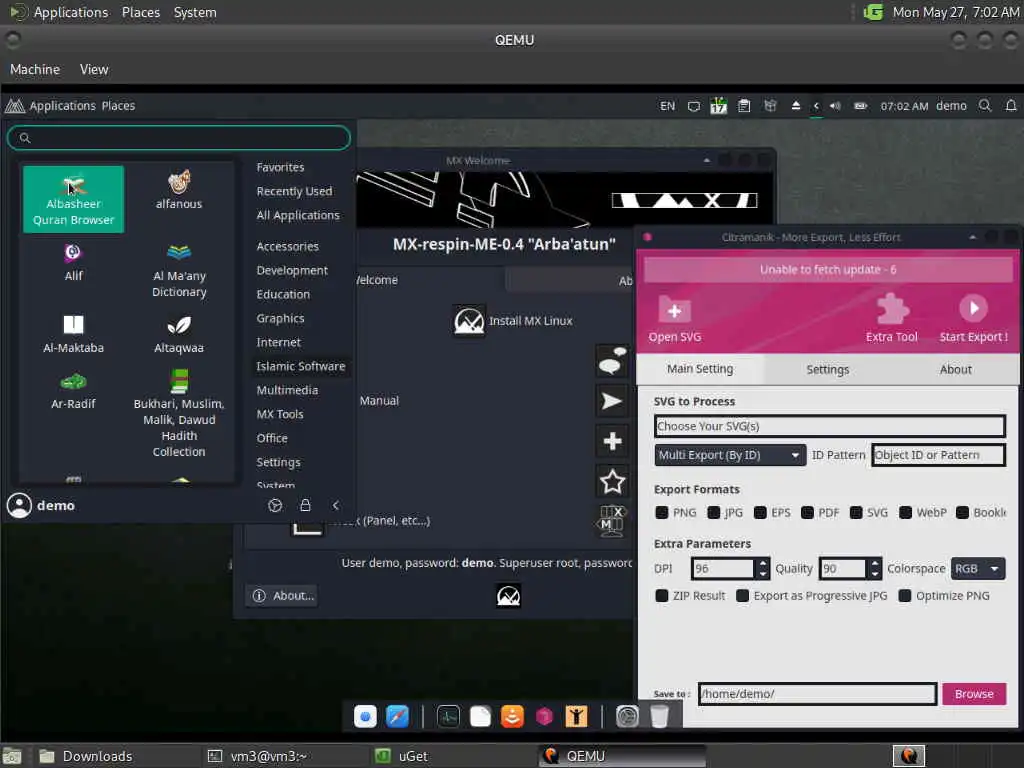Viewport: 1024px width, 768px height.
Task: Launch VLC from the dock
Action: coord(512,716)
